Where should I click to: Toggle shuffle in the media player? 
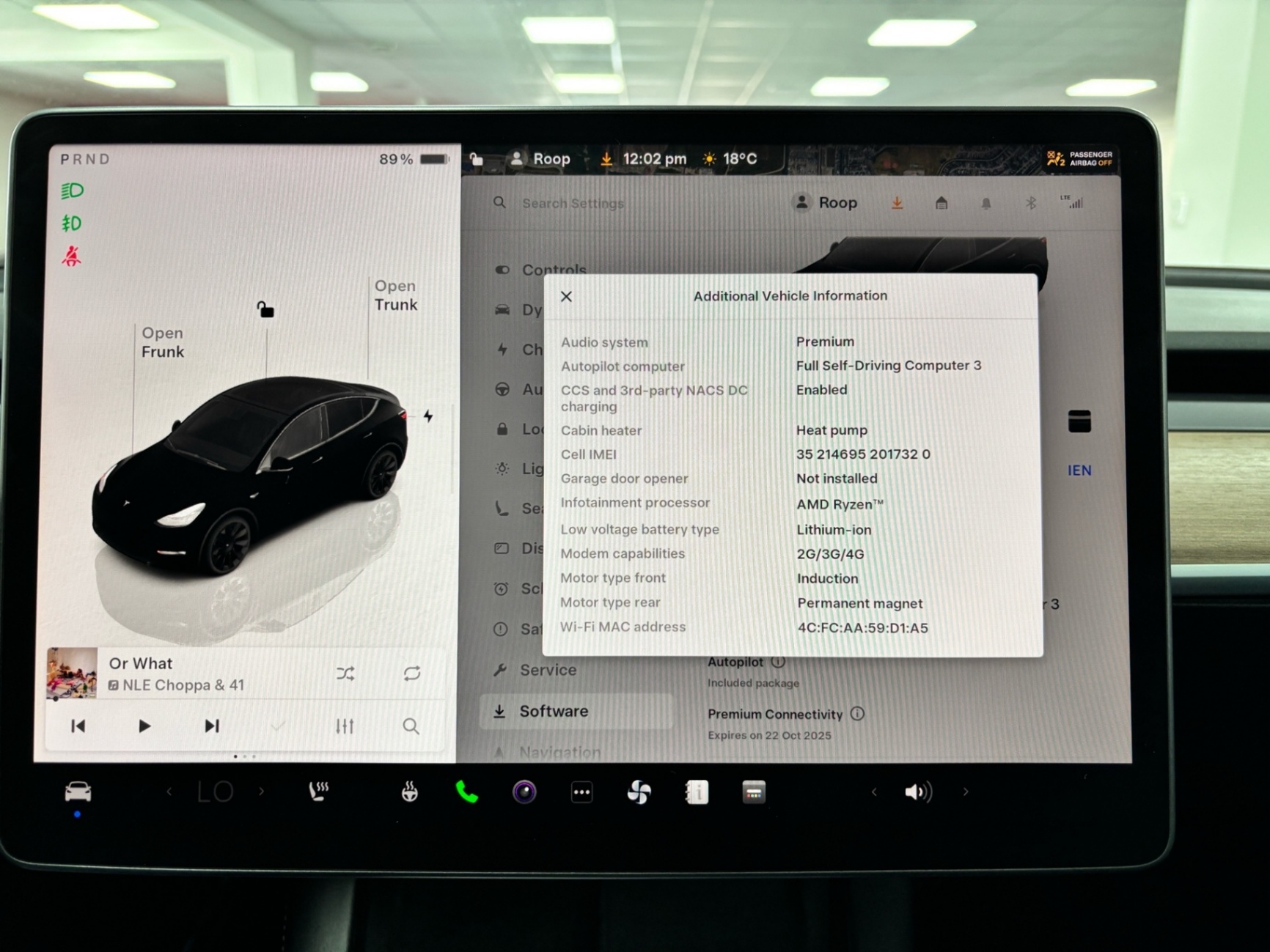[345, 674]
